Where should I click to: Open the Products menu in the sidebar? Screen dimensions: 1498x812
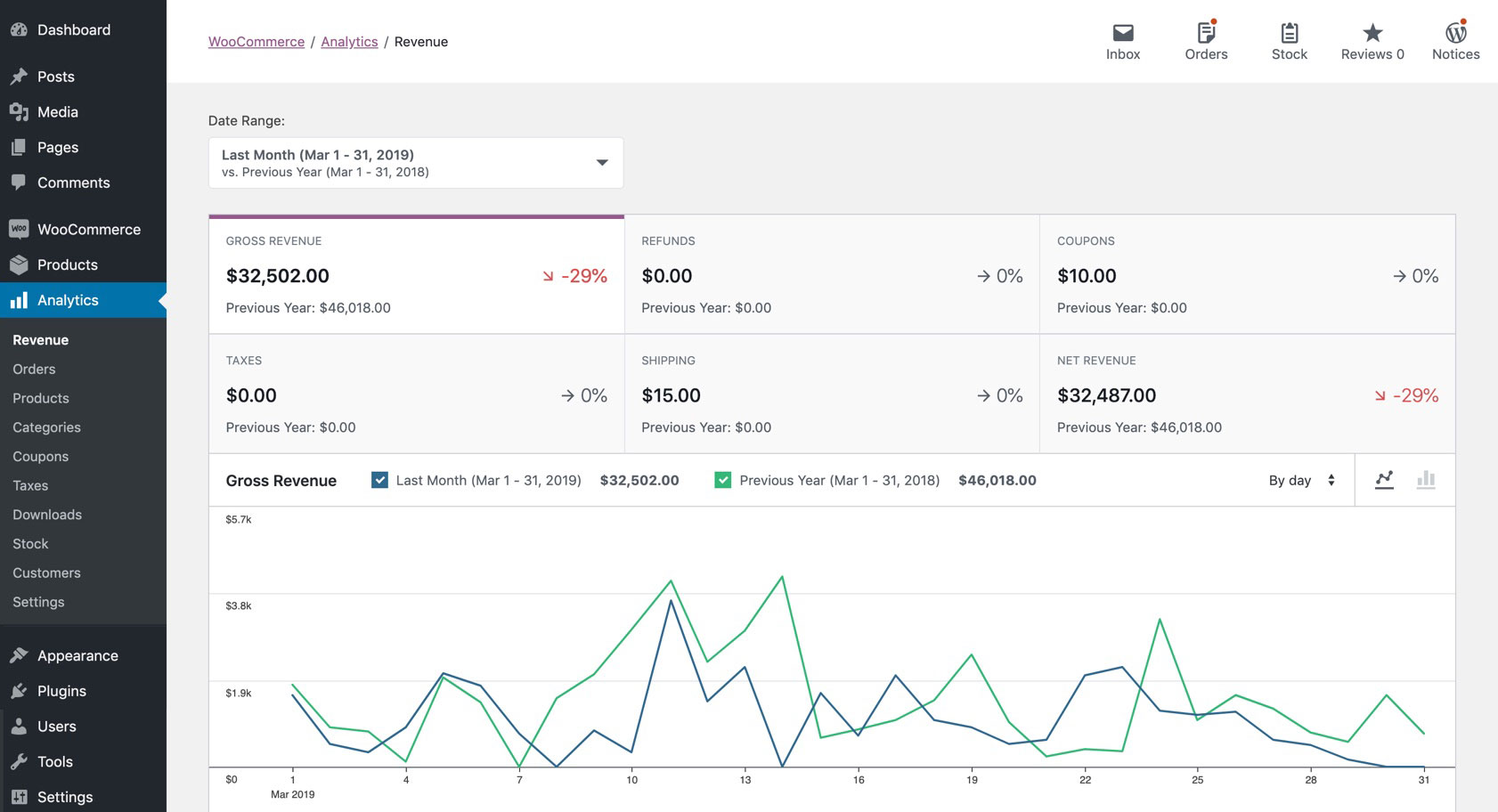pos(68,264)
